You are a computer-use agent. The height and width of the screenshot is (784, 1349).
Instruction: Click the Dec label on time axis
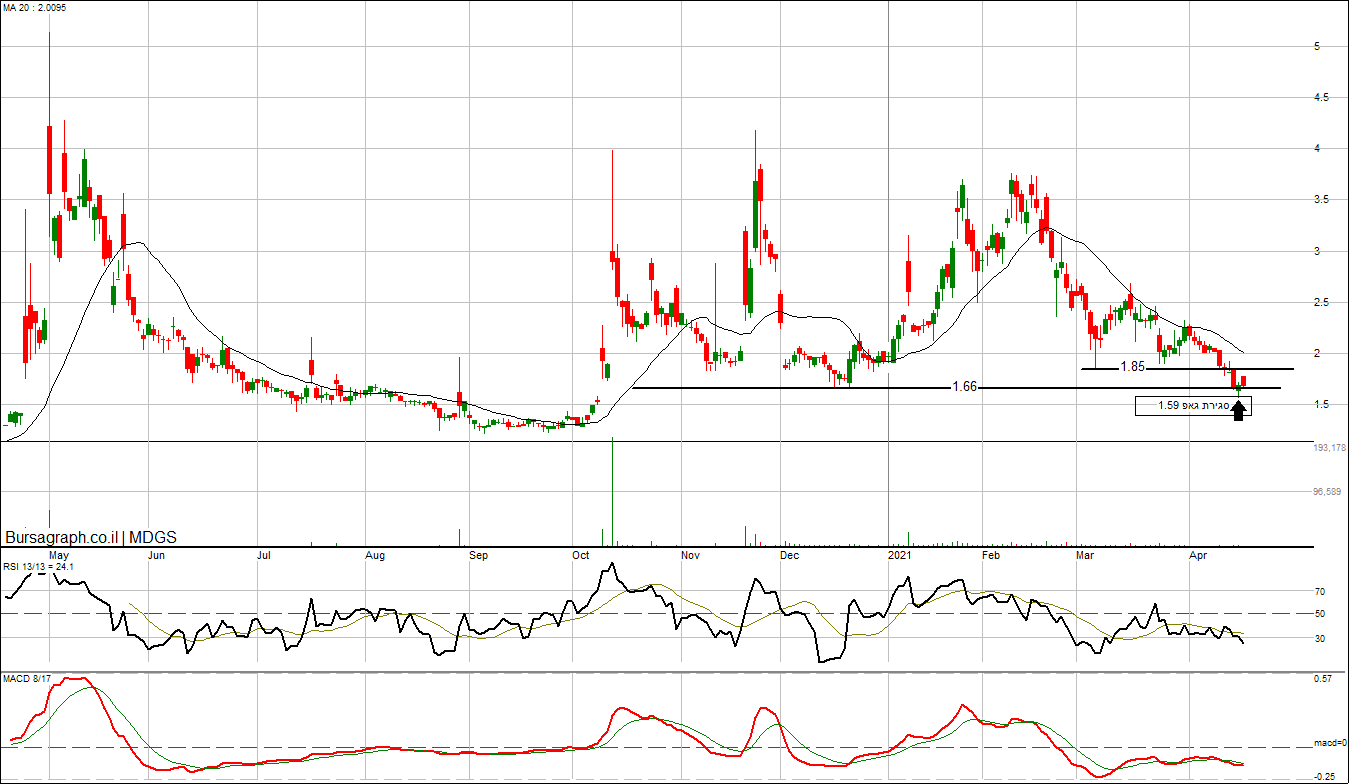[x=790, y=554]
